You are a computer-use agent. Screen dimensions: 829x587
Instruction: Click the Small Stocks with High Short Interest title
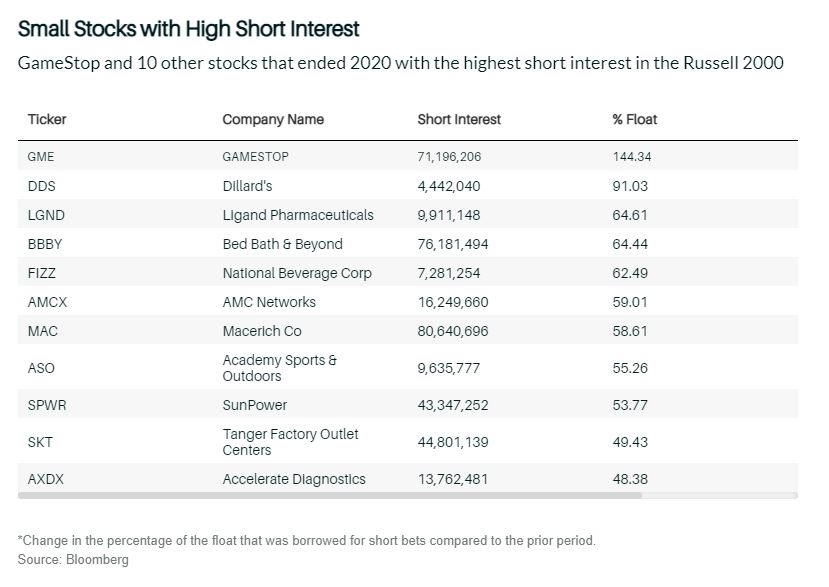[189, 29]
